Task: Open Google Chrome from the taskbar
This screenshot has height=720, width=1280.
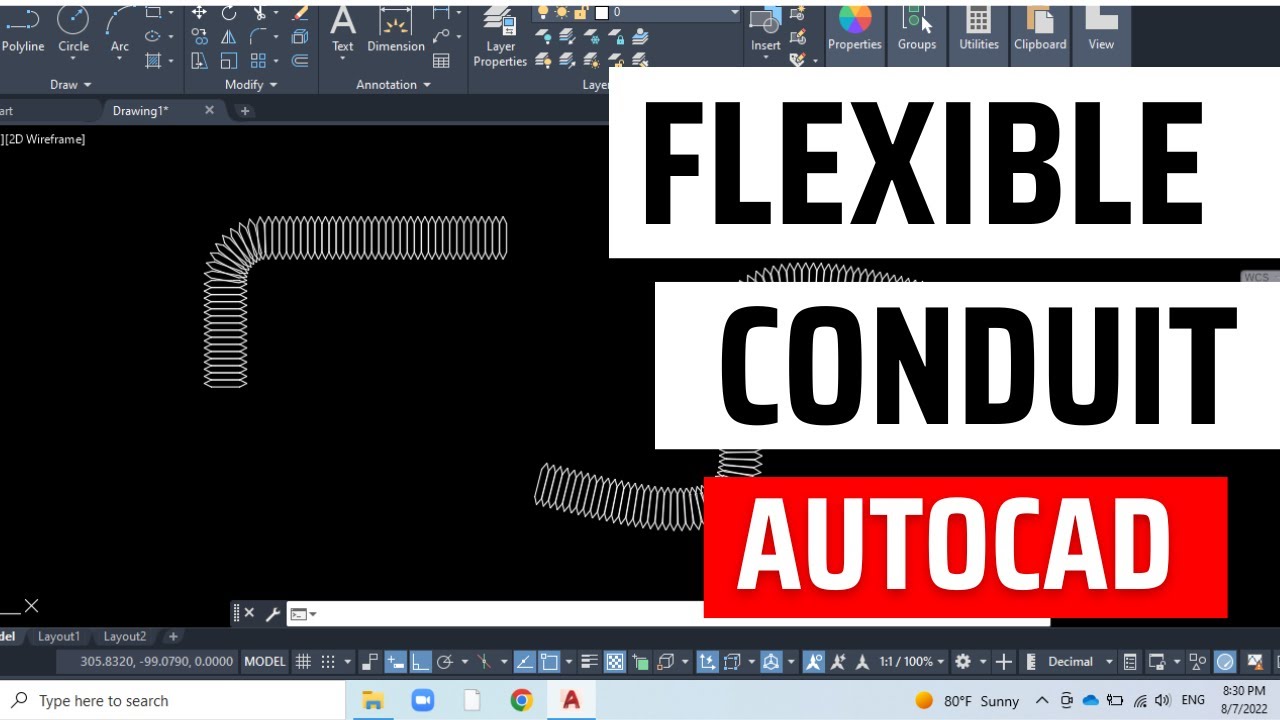Action: [521, 701]
